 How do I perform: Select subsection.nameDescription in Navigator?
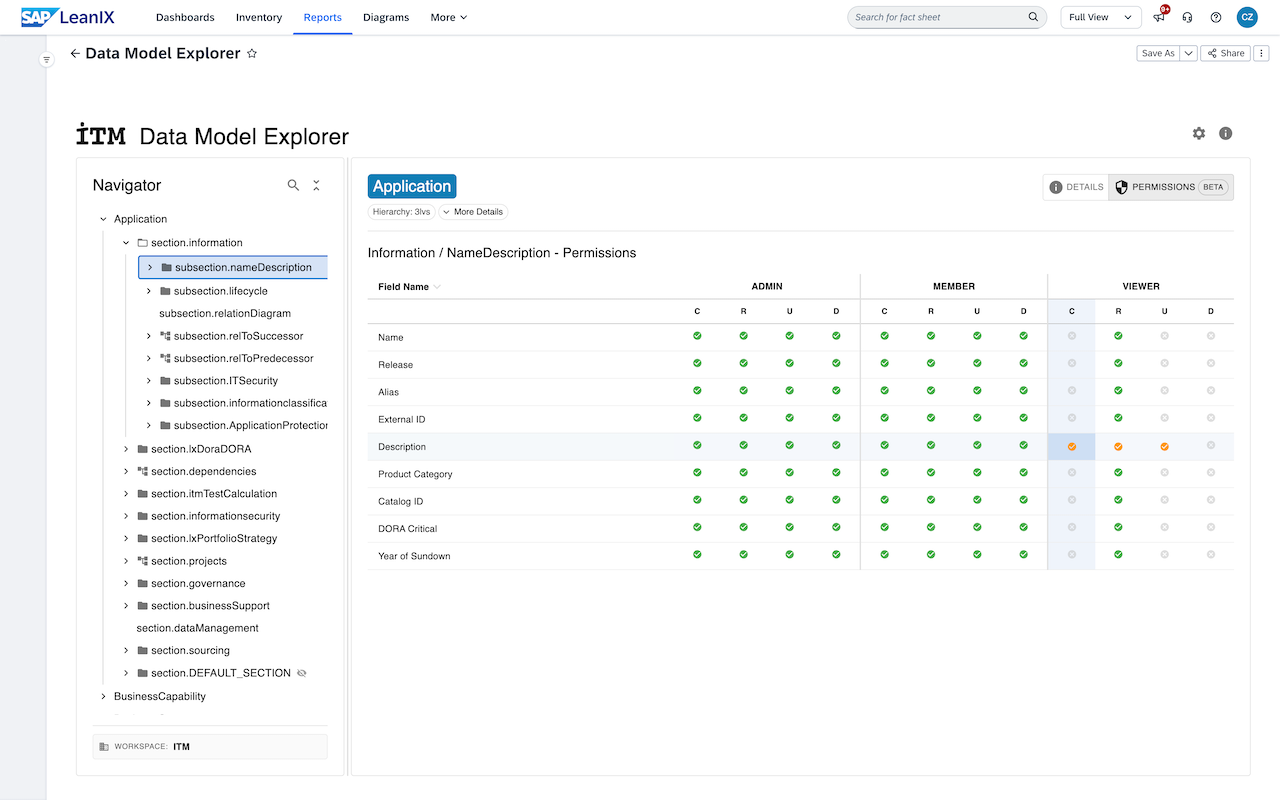tap(233, 267)
